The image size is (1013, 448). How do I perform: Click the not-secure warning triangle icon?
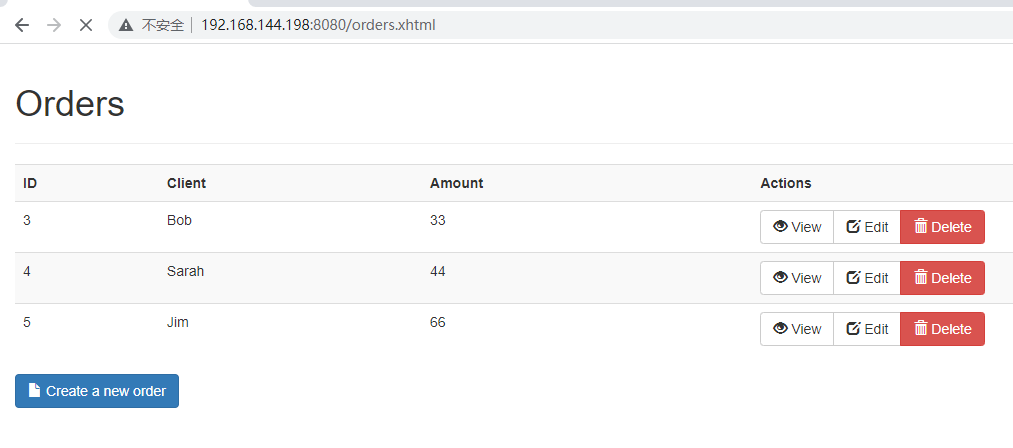tap(126, 25)
